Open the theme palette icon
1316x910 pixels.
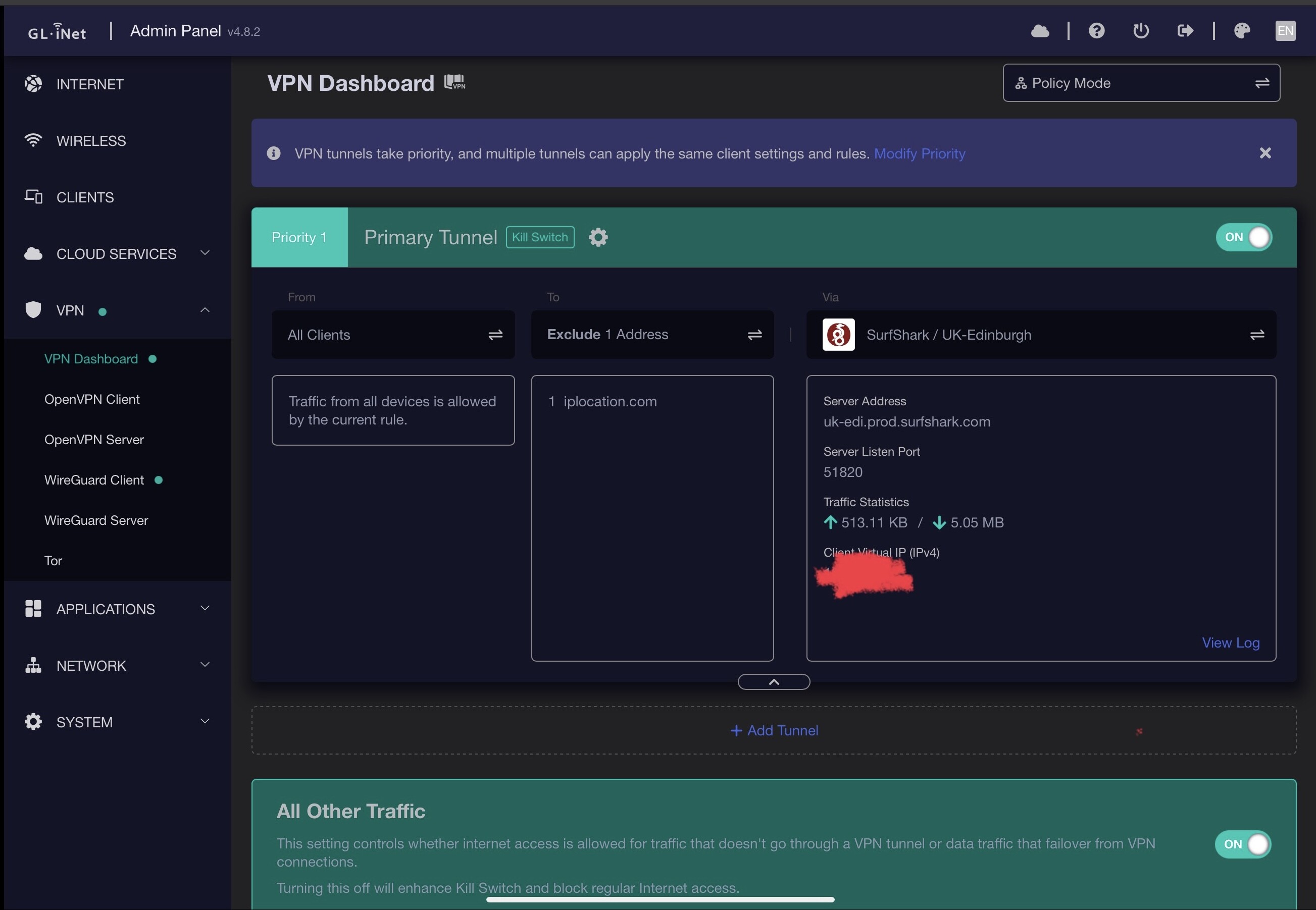click(1241, 31)
